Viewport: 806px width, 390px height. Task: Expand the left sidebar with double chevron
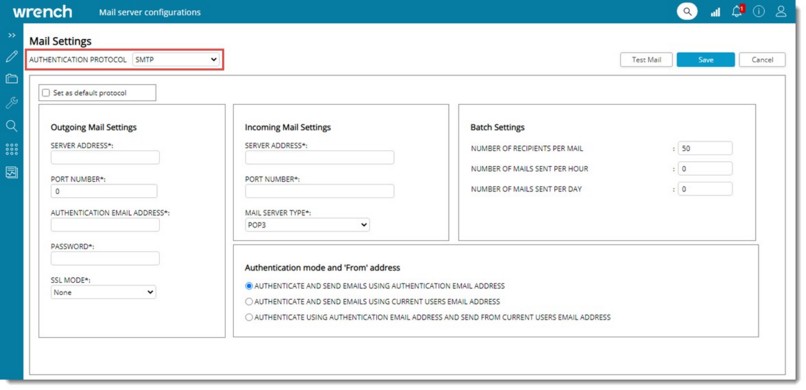(12, 35)
